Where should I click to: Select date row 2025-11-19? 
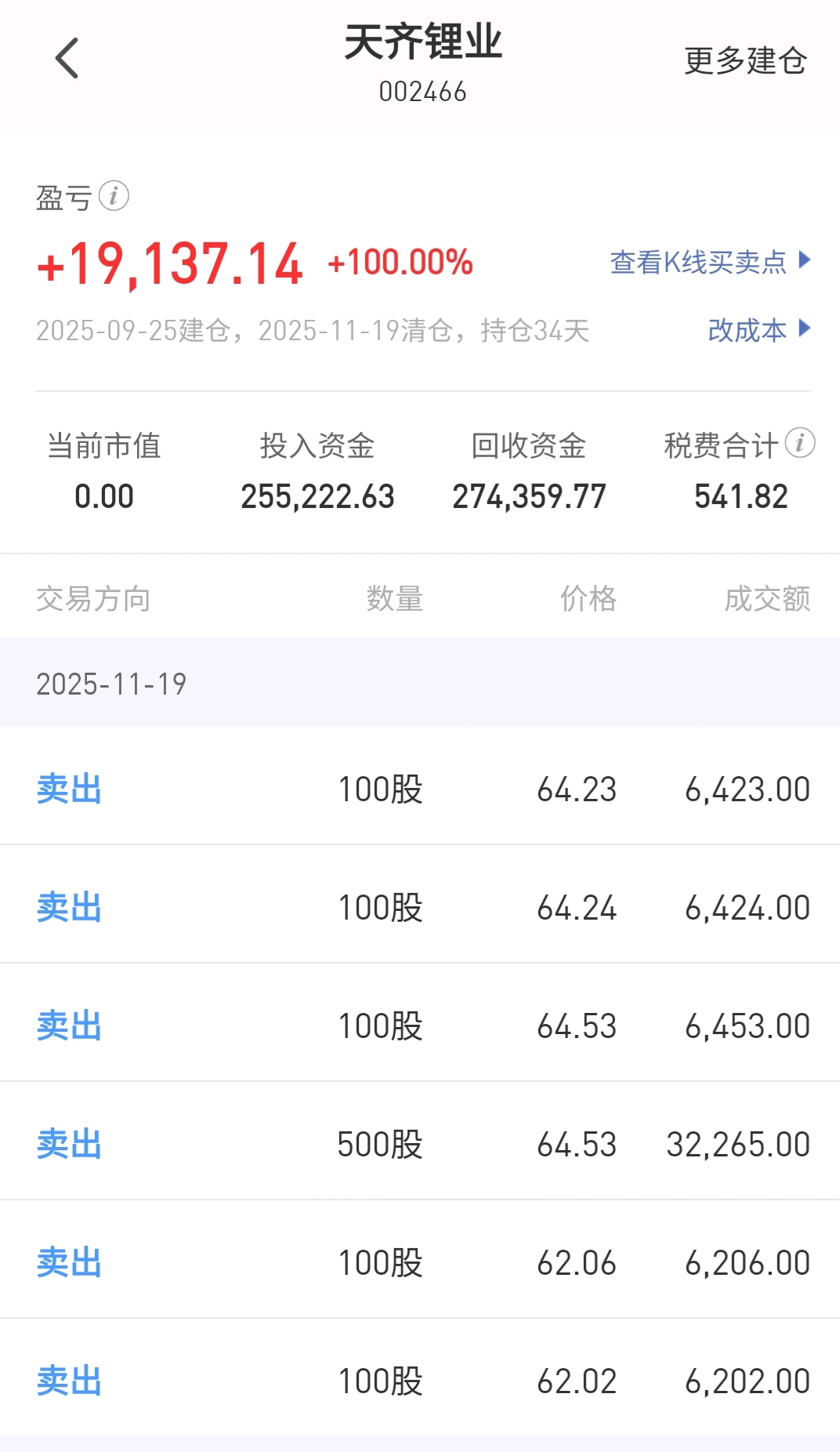click(x=420, y=683)
